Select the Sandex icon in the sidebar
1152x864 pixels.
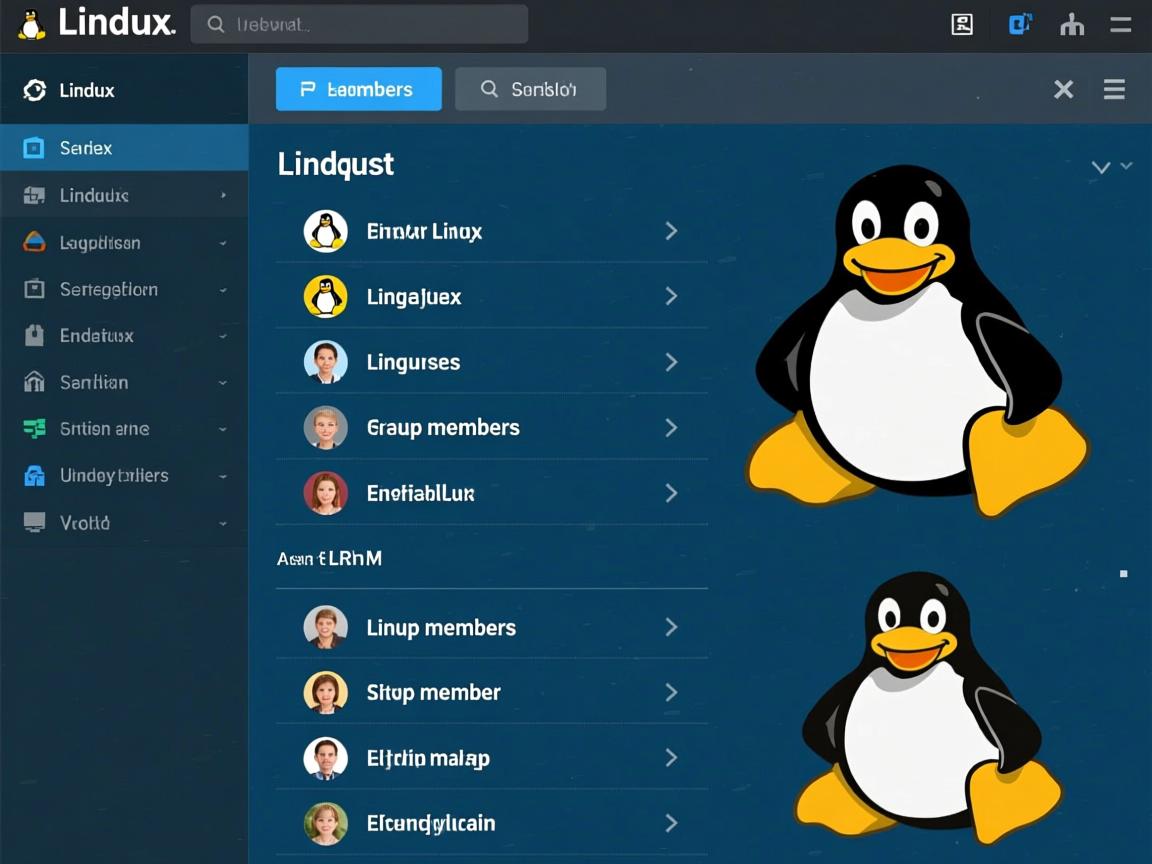[32, 146]
